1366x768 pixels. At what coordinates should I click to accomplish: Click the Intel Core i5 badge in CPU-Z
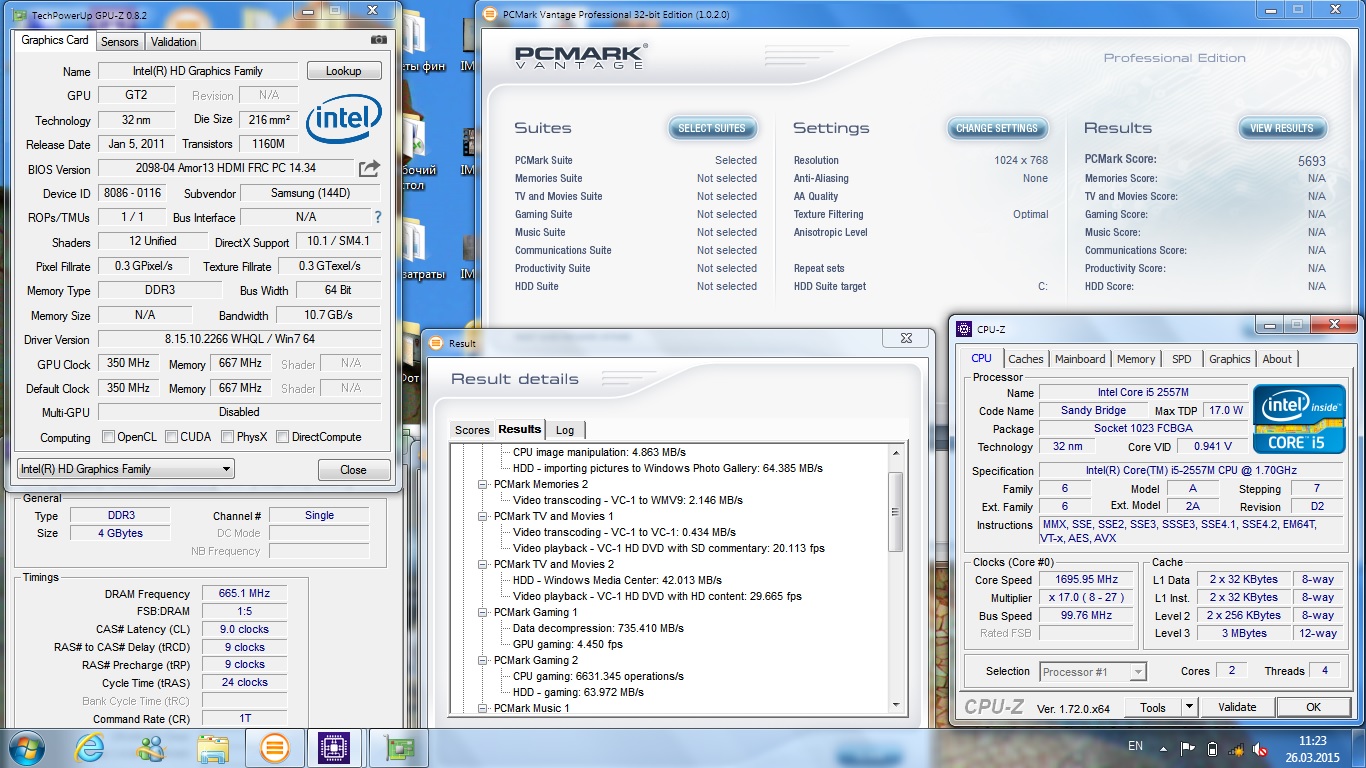coord(1300,419)
